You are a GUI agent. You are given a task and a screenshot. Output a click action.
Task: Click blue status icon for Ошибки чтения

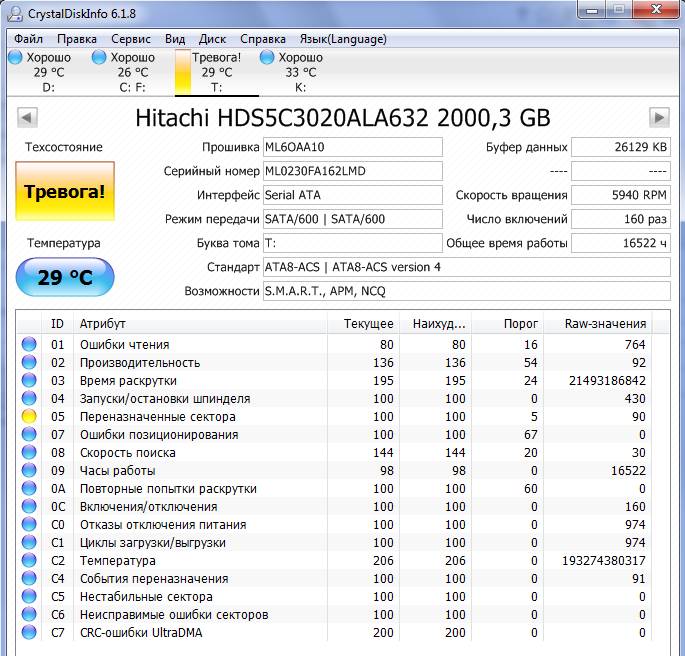coord(29,344)
